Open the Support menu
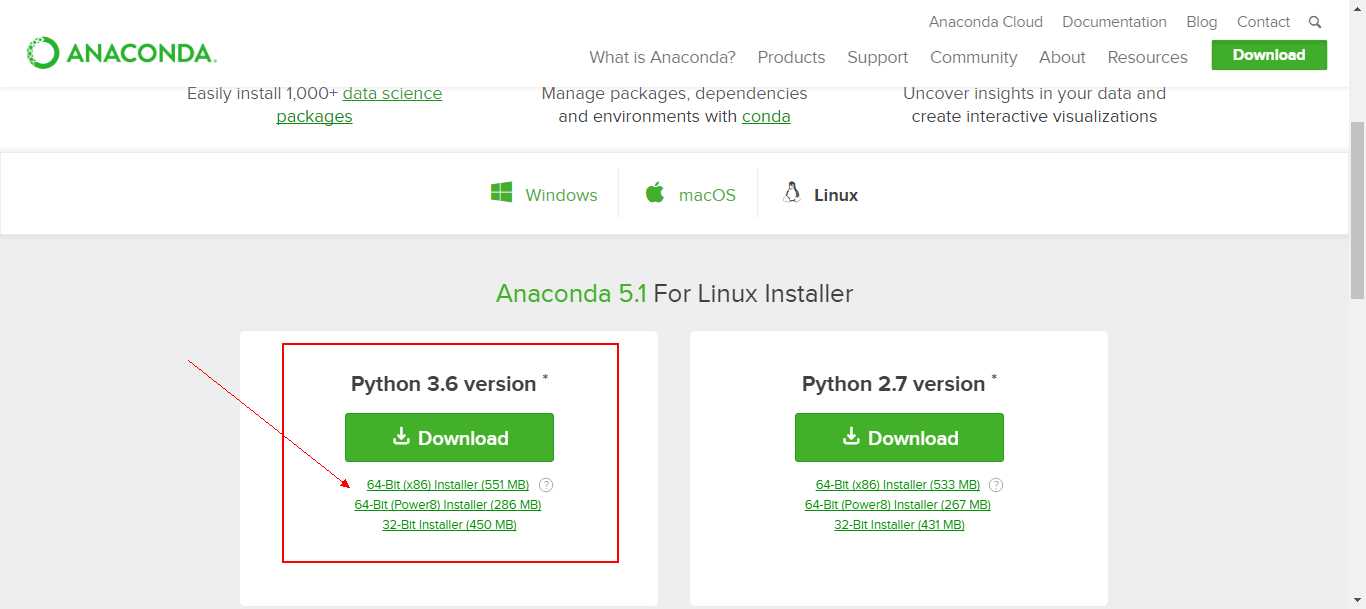The width and height of the screenshot is (1366, 609). click(x=877, y=57)
